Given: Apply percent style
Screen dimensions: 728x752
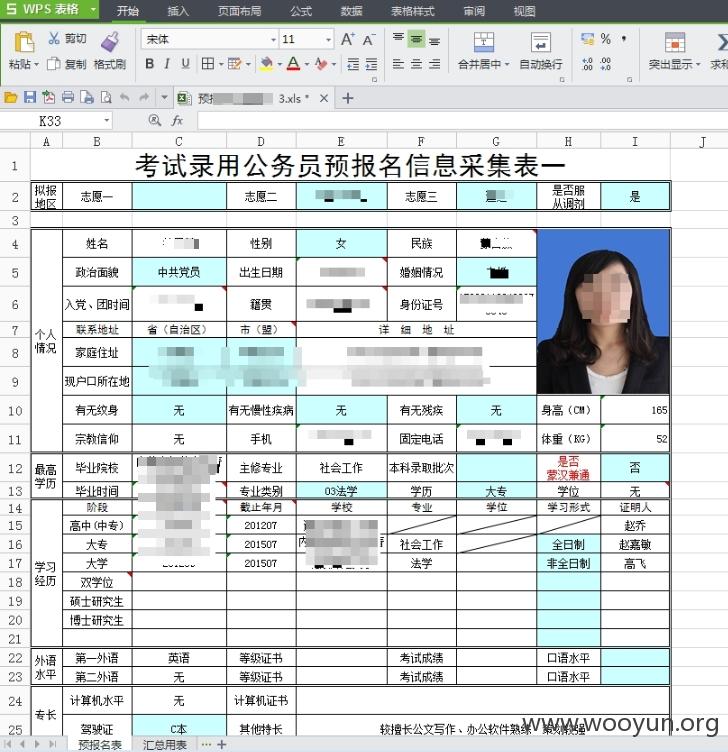Looking at the screenshot, I should coord(606,39).
